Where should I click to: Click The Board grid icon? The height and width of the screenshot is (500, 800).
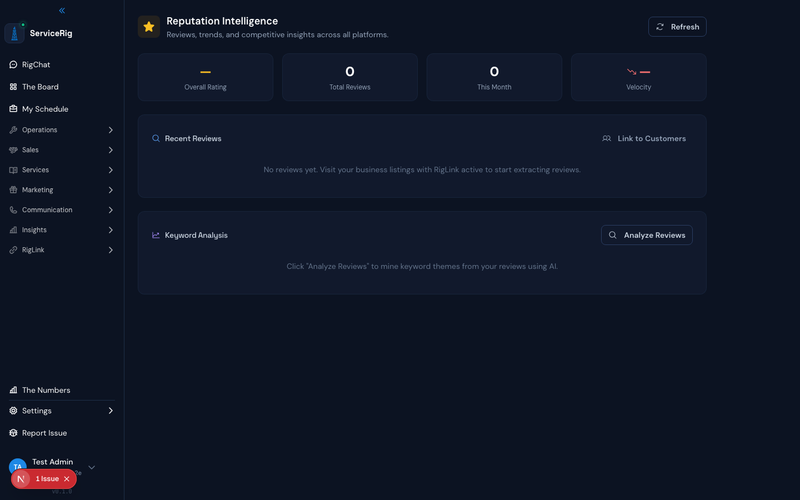coord(13,87)
